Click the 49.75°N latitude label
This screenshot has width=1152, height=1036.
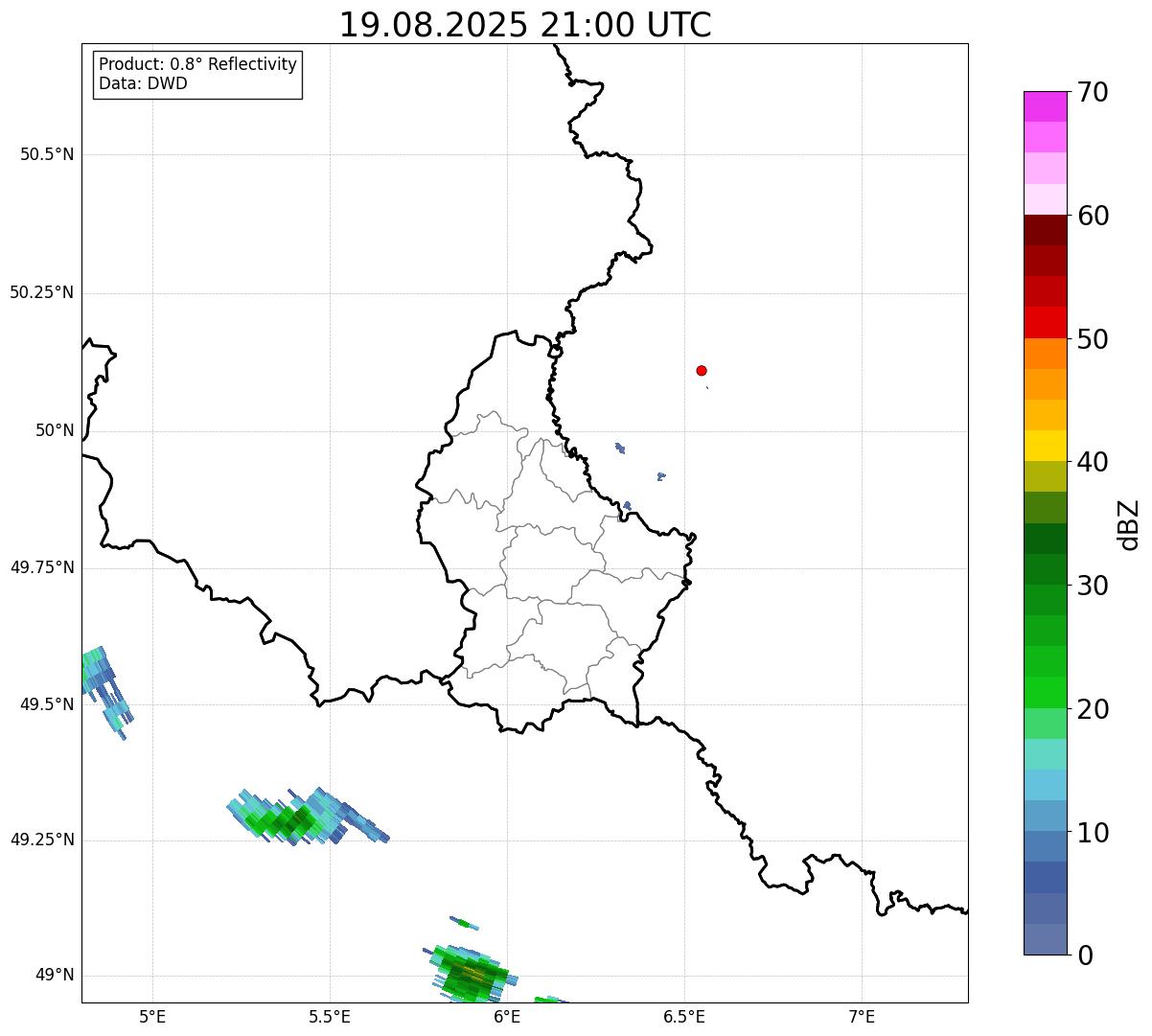pyautogui.click(x=42, y=567)
